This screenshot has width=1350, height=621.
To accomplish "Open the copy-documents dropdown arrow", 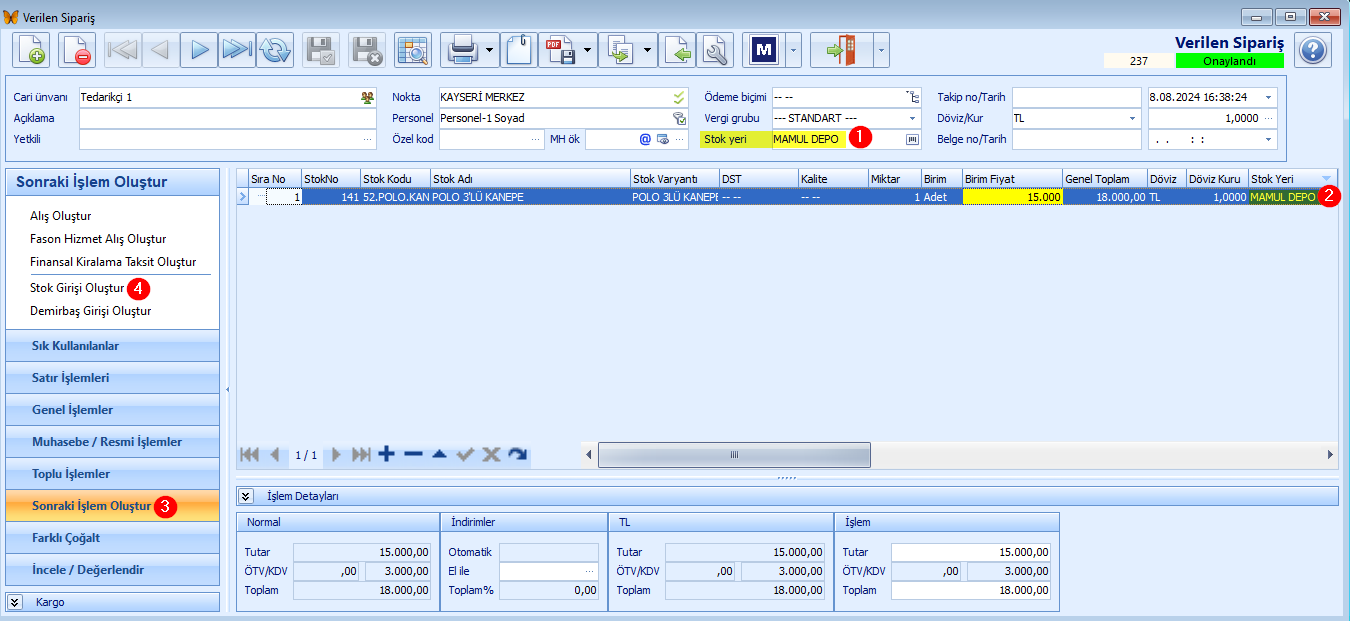I will click(x=647, y=50).
